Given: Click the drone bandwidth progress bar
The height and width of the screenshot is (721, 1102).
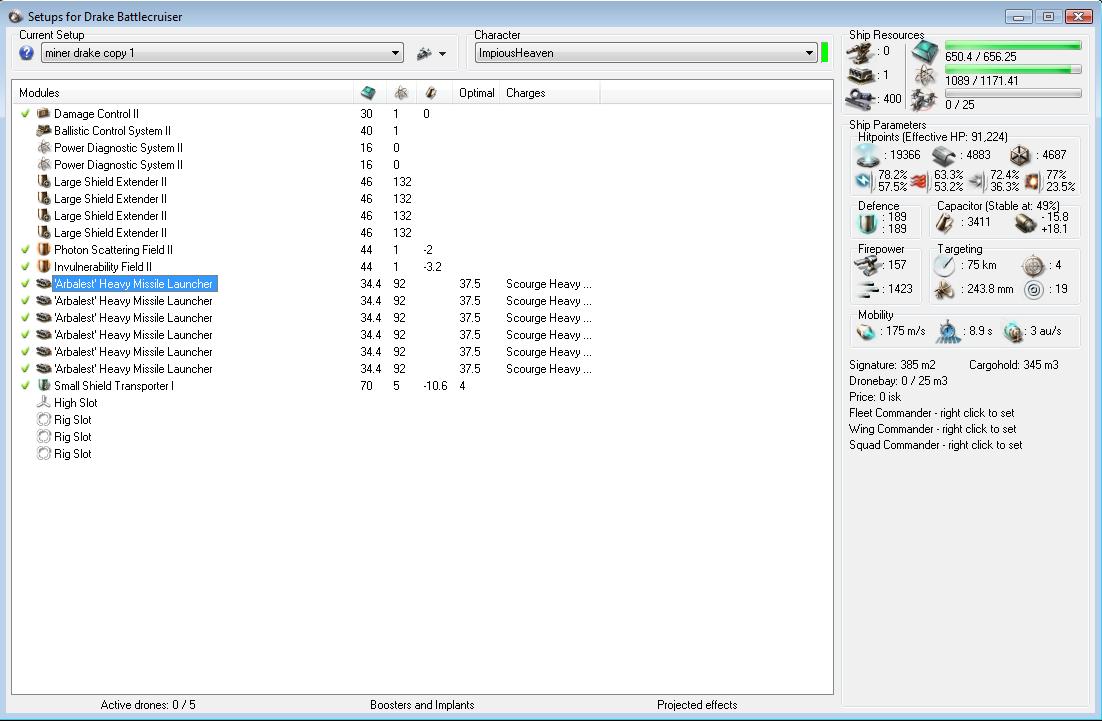Looking at the screenshot, I should [1013, 93].
